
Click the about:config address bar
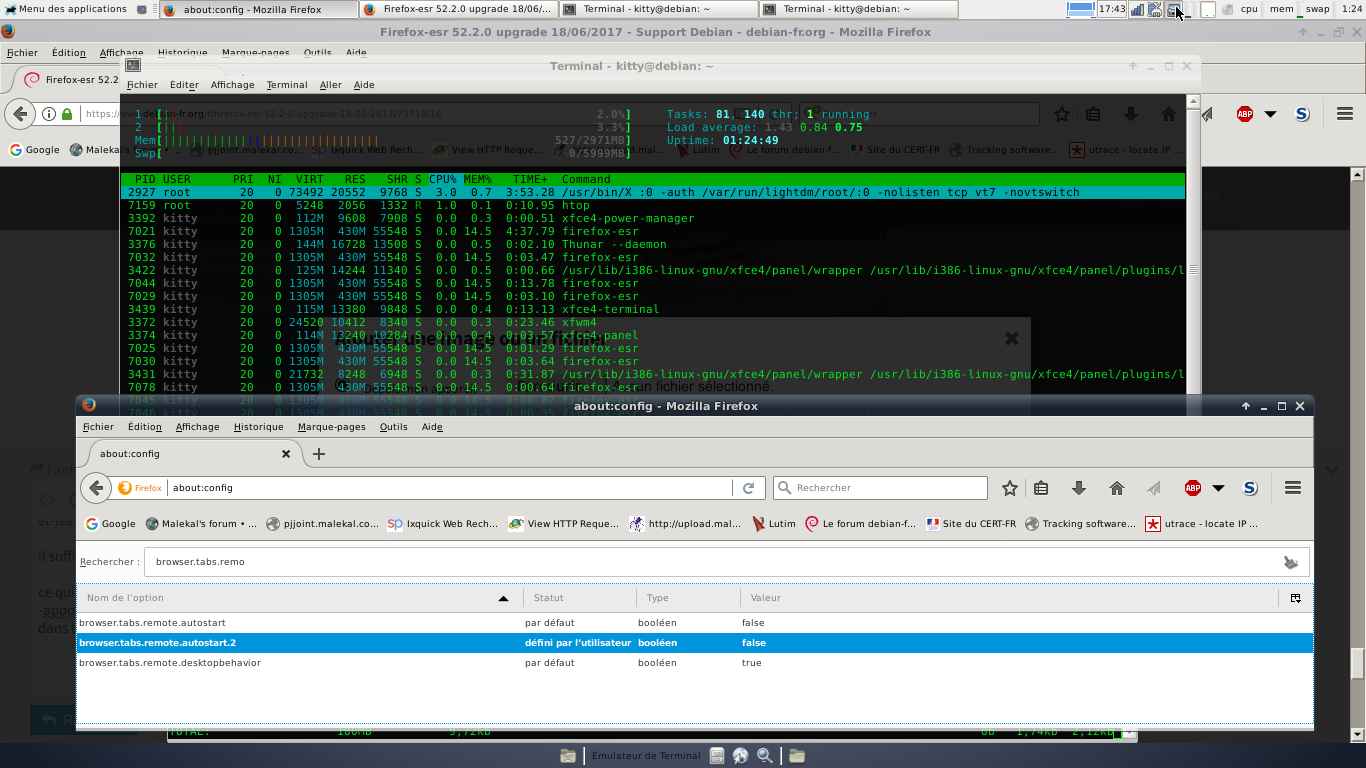(450, 488)
